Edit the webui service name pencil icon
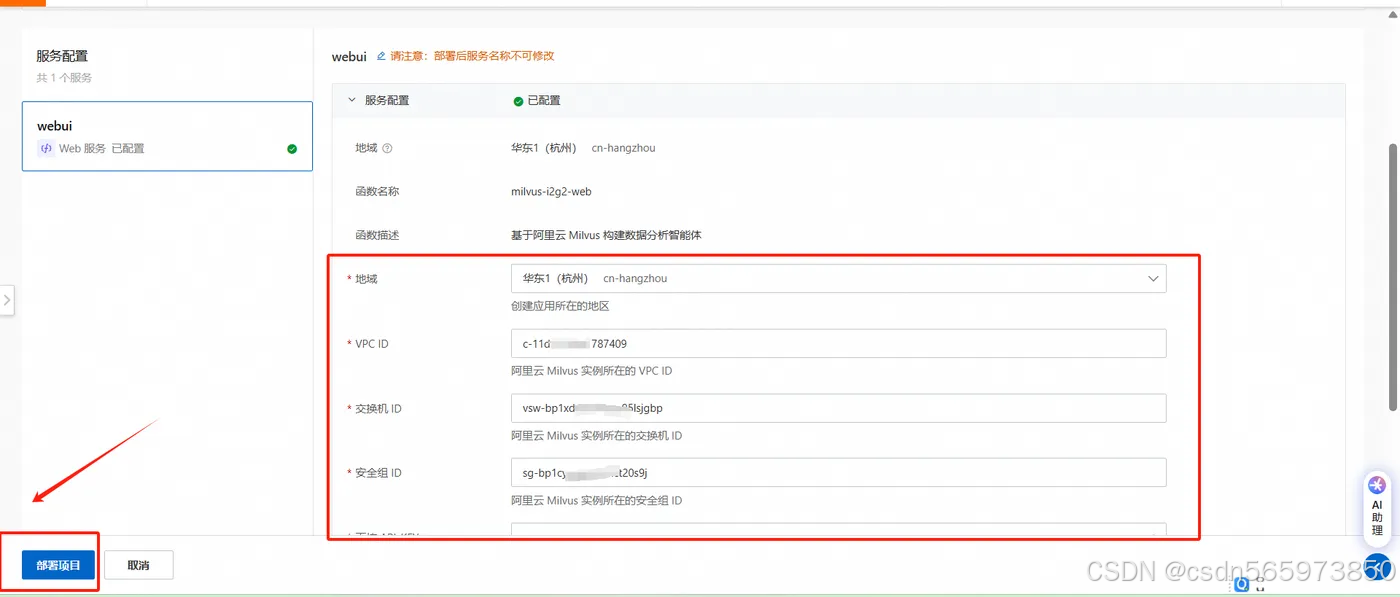The height and width of the screenshot is (597, 1400). [x=381, y=56]
